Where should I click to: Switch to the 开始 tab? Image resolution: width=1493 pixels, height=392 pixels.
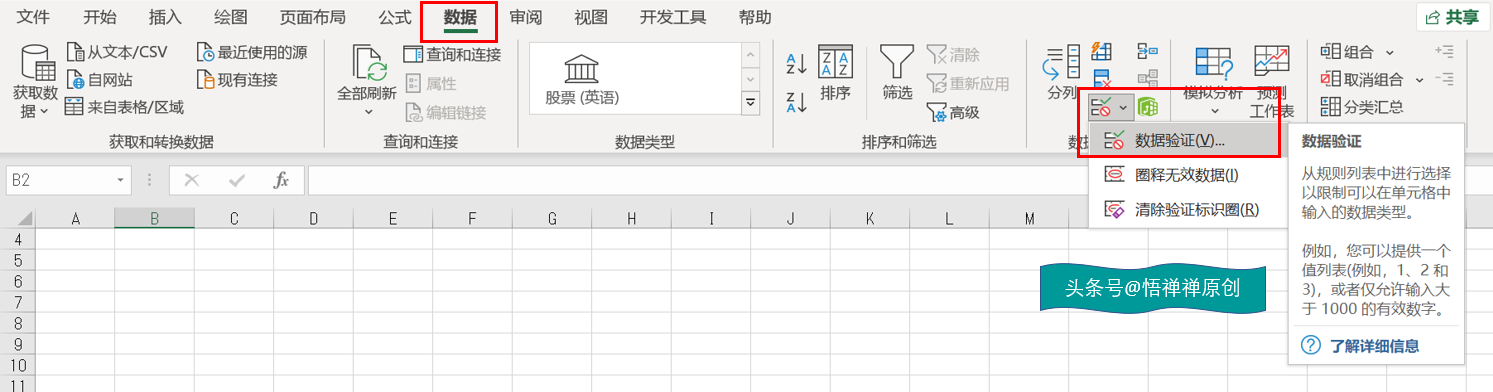99,17
